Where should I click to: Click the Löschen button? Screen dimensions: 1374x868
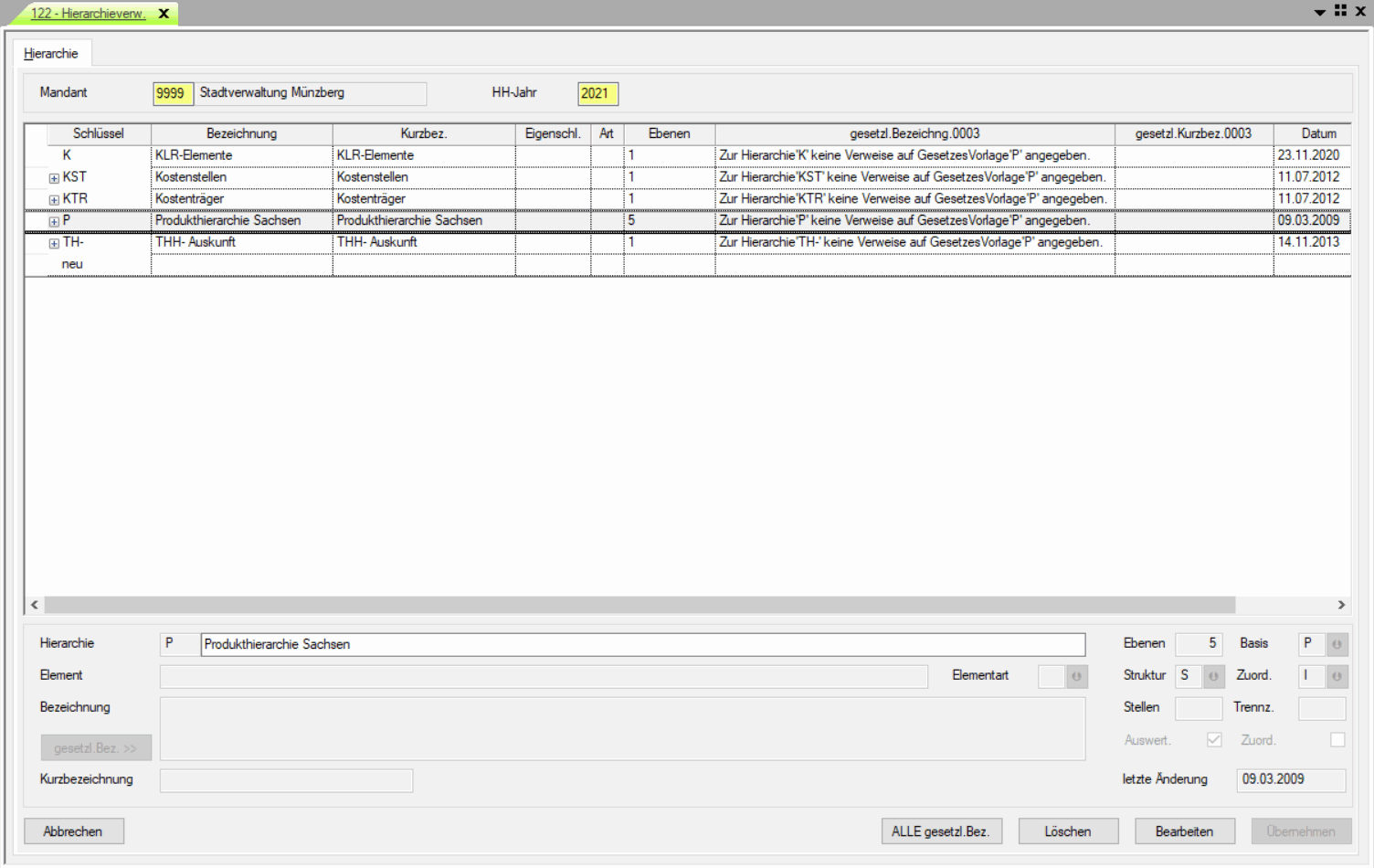pos(1067,831)
